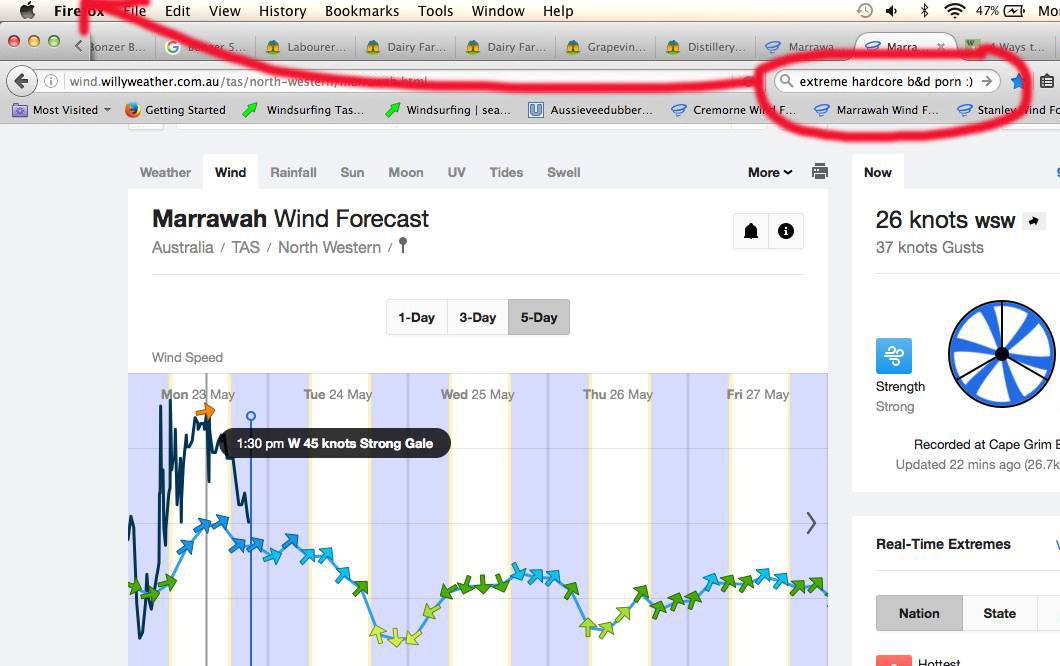Click the blue wind Strength icon
The height and width of the screenshot is (666, 1060).
click(x=894, y=356)
